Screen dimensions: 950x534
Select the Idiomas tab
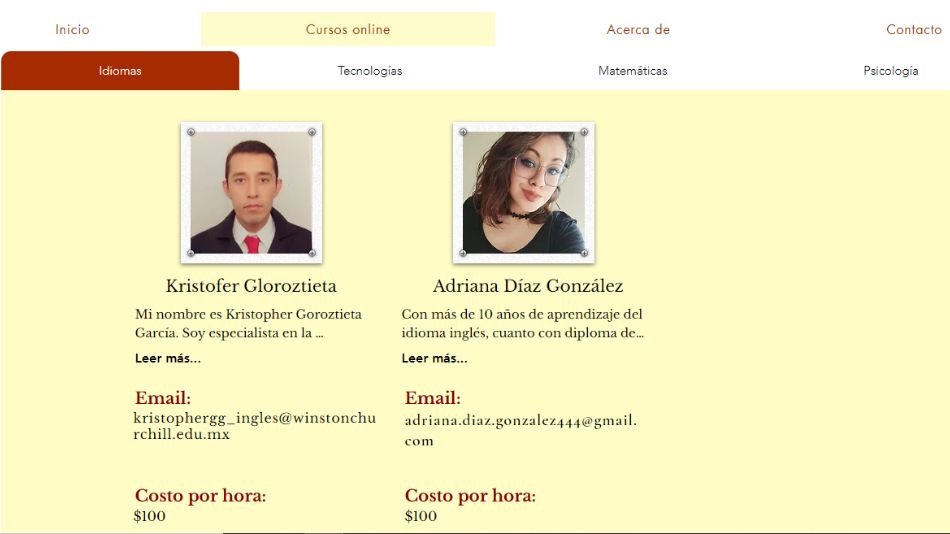point(120,70)
